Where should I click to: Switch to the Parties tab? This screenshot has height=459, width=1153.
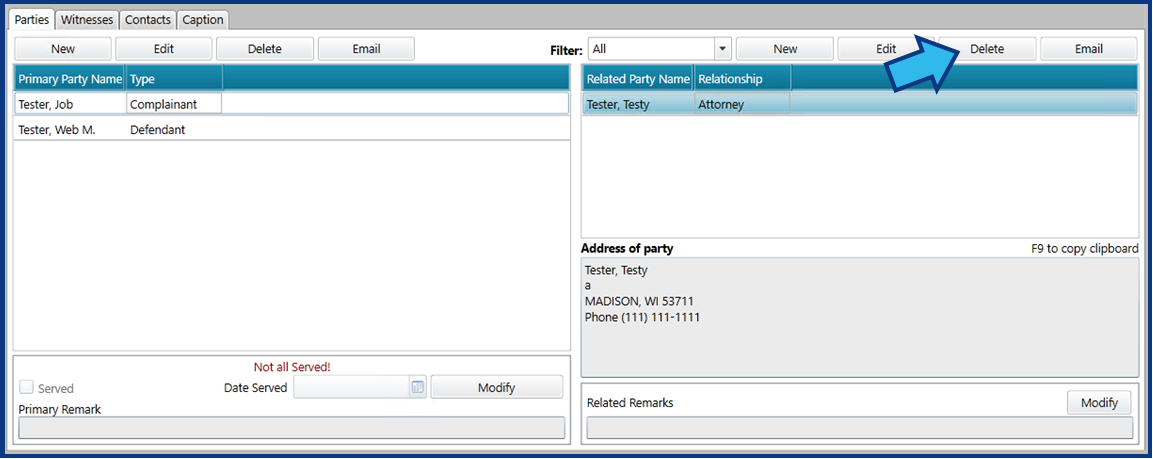pos(33,20)
